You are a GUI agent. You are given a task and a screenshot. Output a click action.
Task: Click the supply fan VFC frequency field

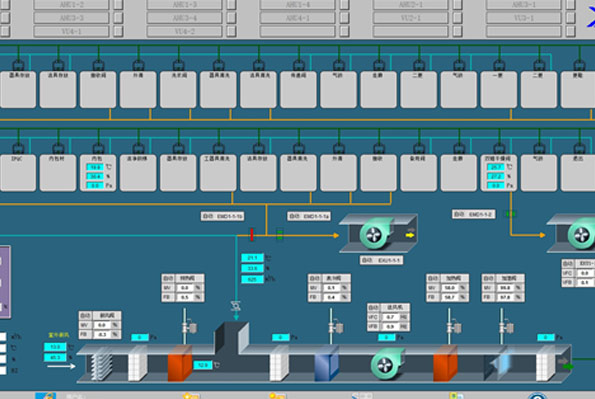[x=390, y=317]
